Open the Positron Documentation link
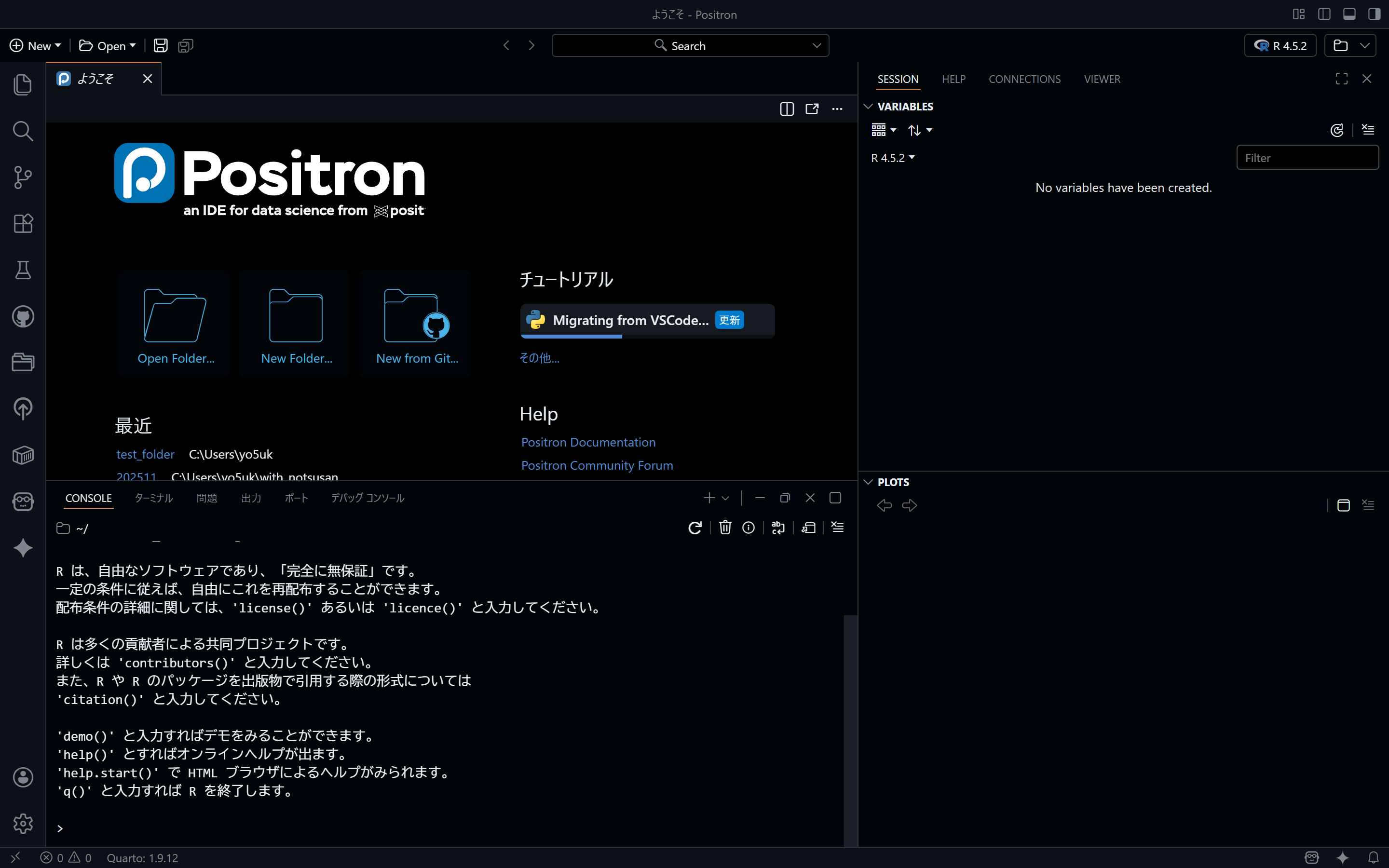Image resolution: width=1389 pixels, height=868 pixels. click(588, 442)
